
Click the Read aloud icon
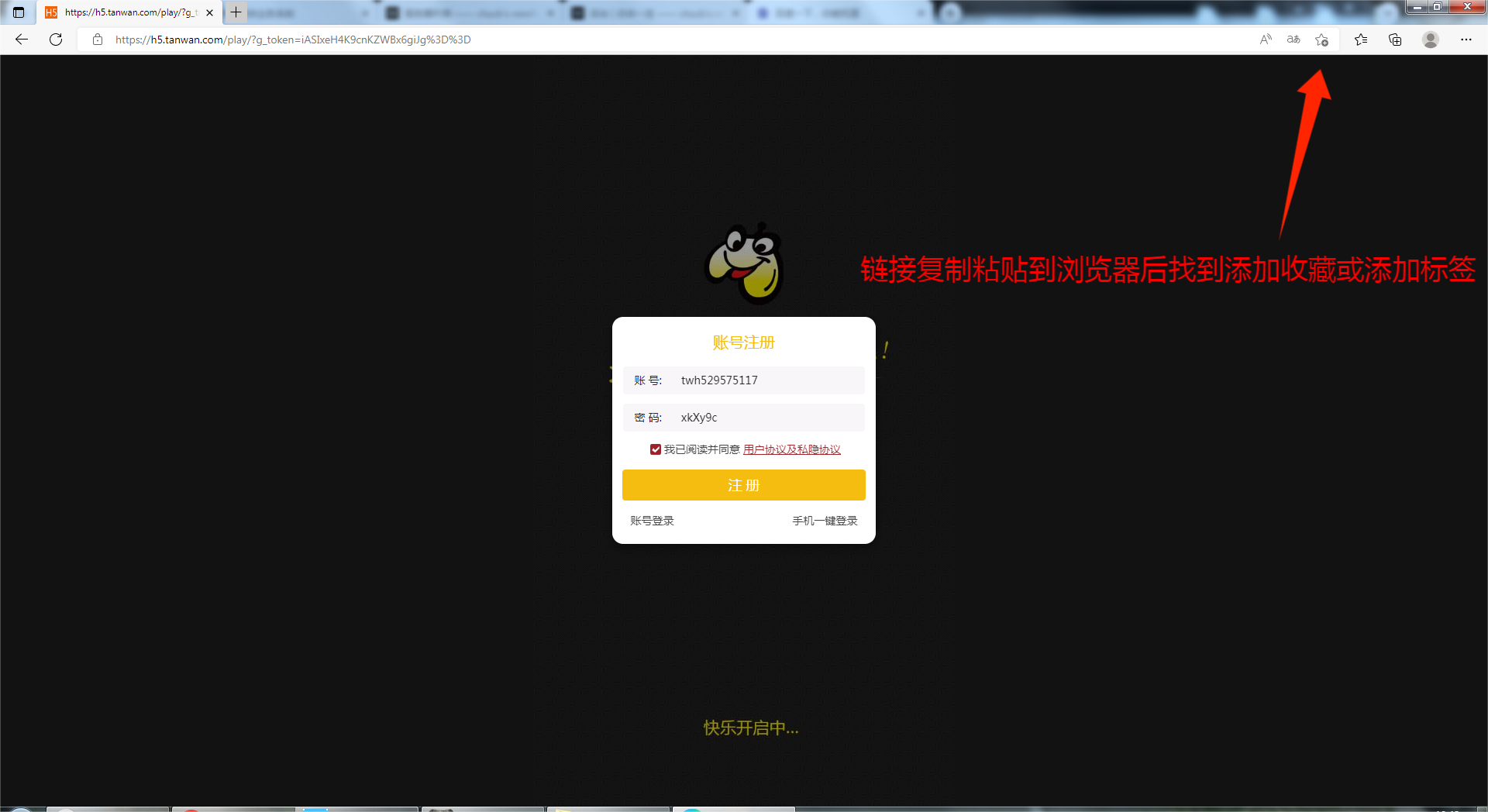coord(1266,40)
